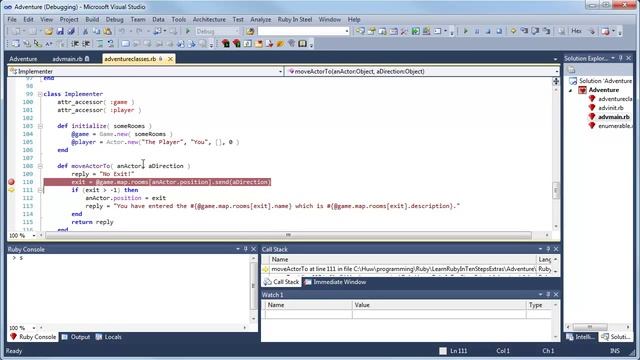Open the moveActorTo method dropdown
Image resolution: width=640 pixels, height=360 pixels.
(x=557, y=71)
